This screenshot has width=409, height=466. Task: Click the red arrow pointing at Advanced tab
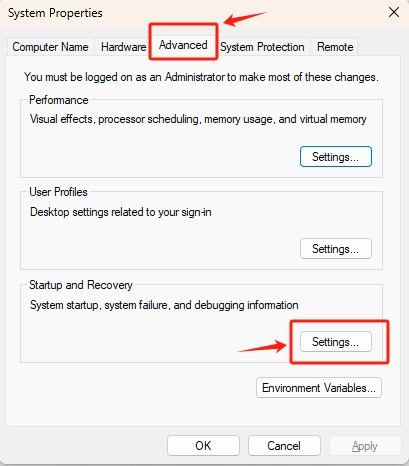245,19
